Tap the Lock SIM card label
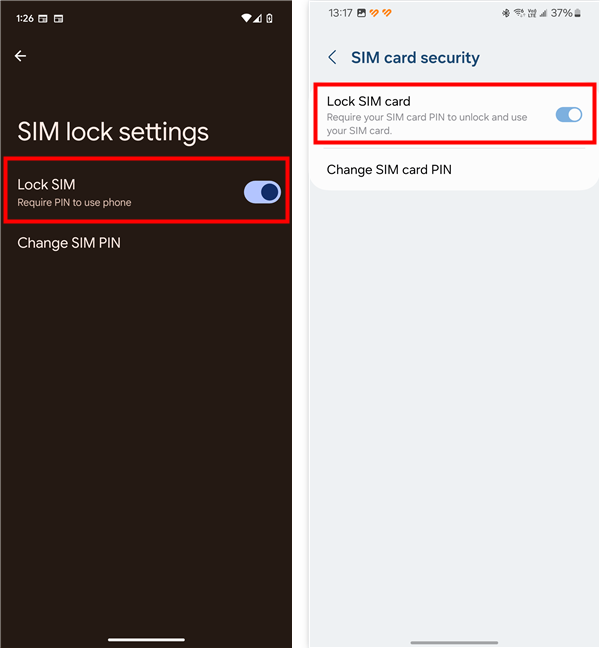 (369, 101)
